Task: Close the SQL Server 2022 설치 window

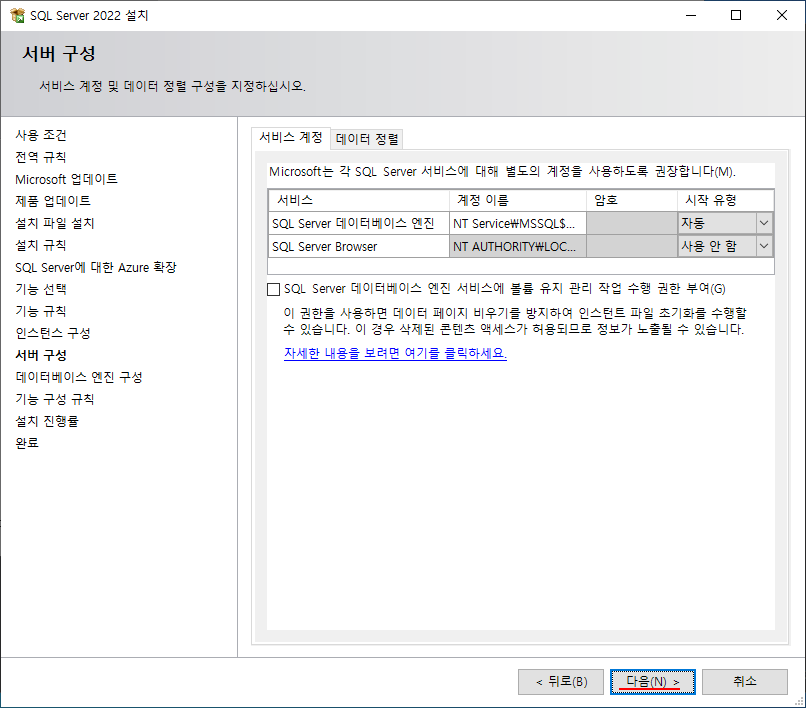Action: 782,15
